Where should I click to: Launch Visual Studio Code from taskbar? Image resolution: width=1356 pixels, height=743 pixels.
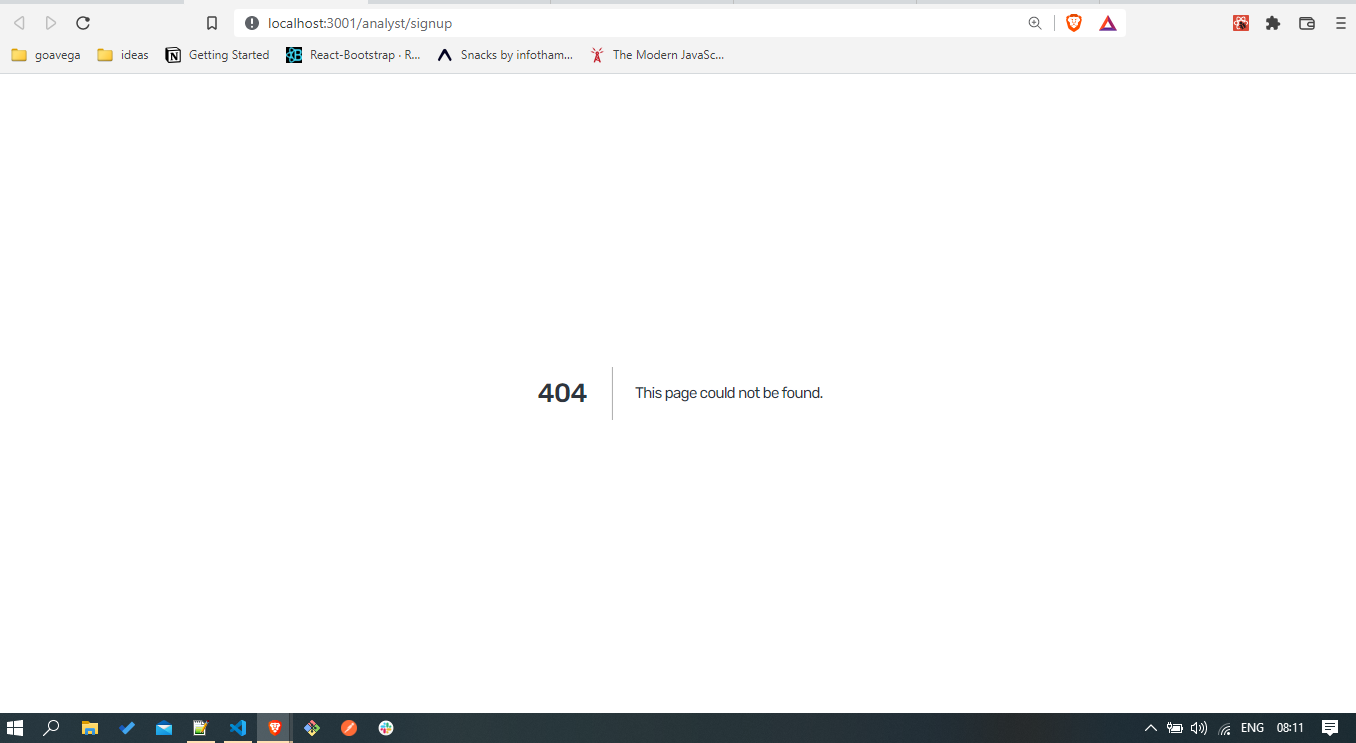(x=237, y=727)
